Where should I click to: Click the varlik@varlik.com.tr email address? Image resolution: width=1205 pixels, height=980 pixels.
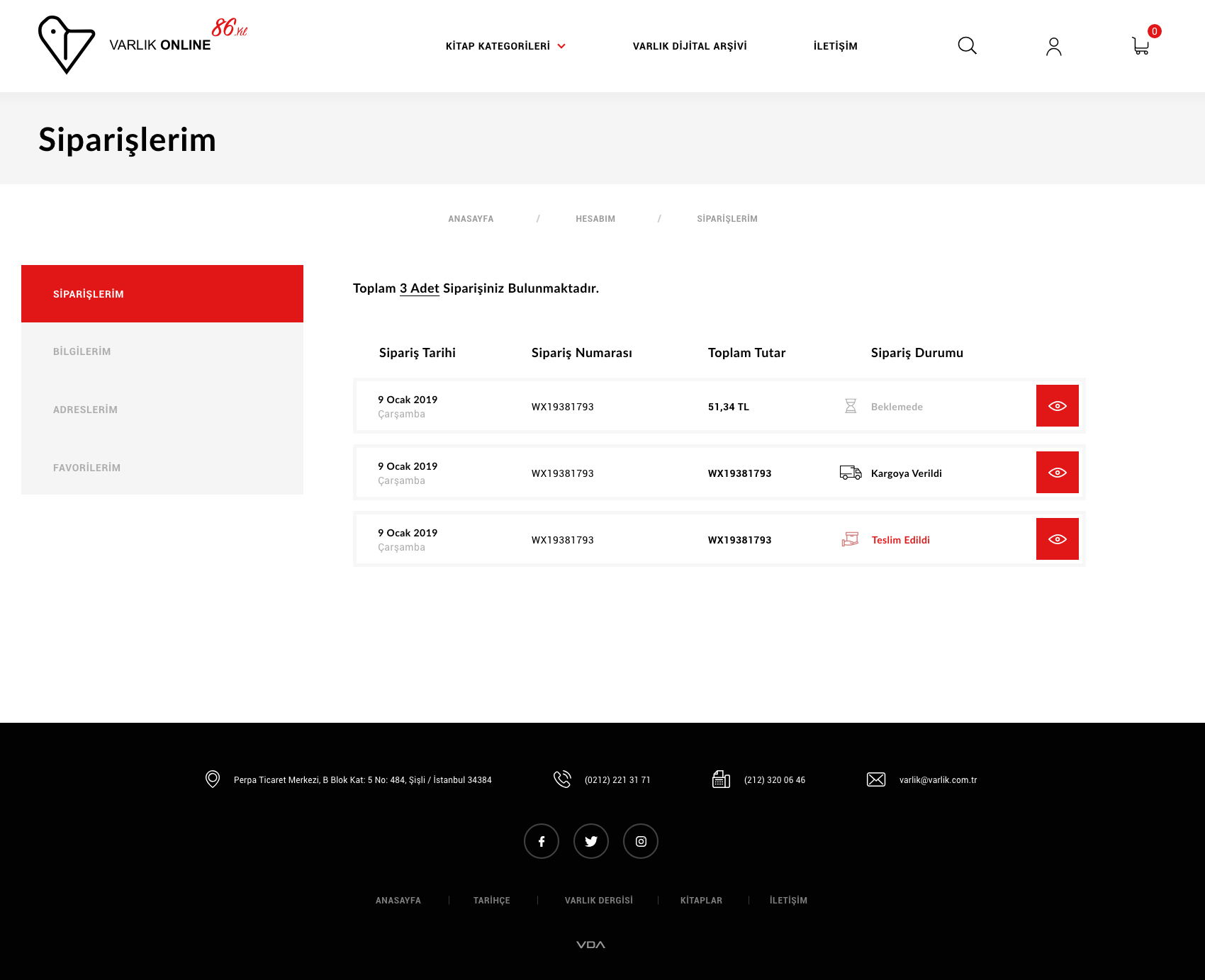coord(938,780)
